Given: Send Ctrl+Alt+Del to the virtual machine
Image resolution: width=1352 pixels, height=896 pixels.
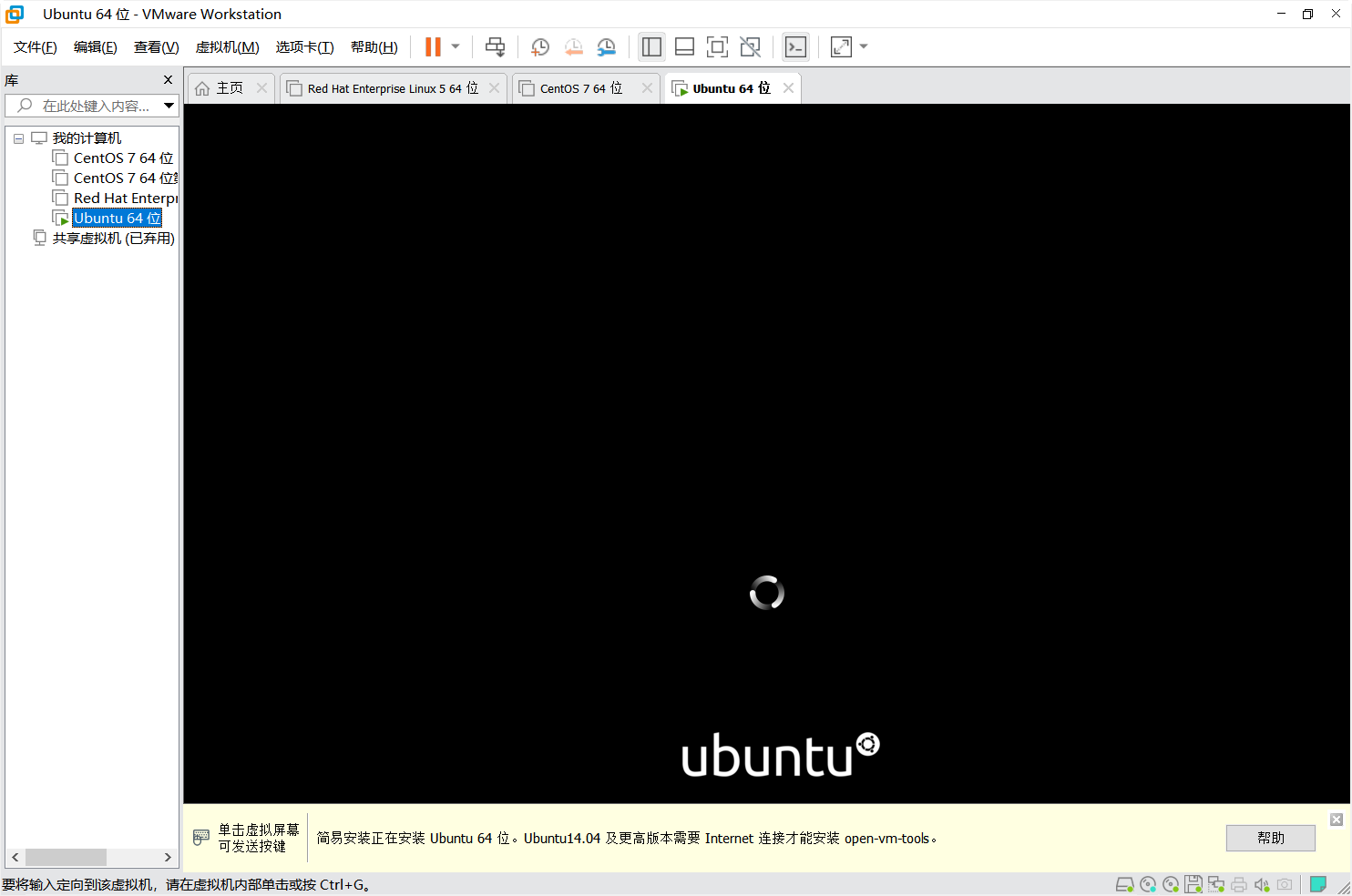Looking at the screenshot, I should (x=495, y=46).
